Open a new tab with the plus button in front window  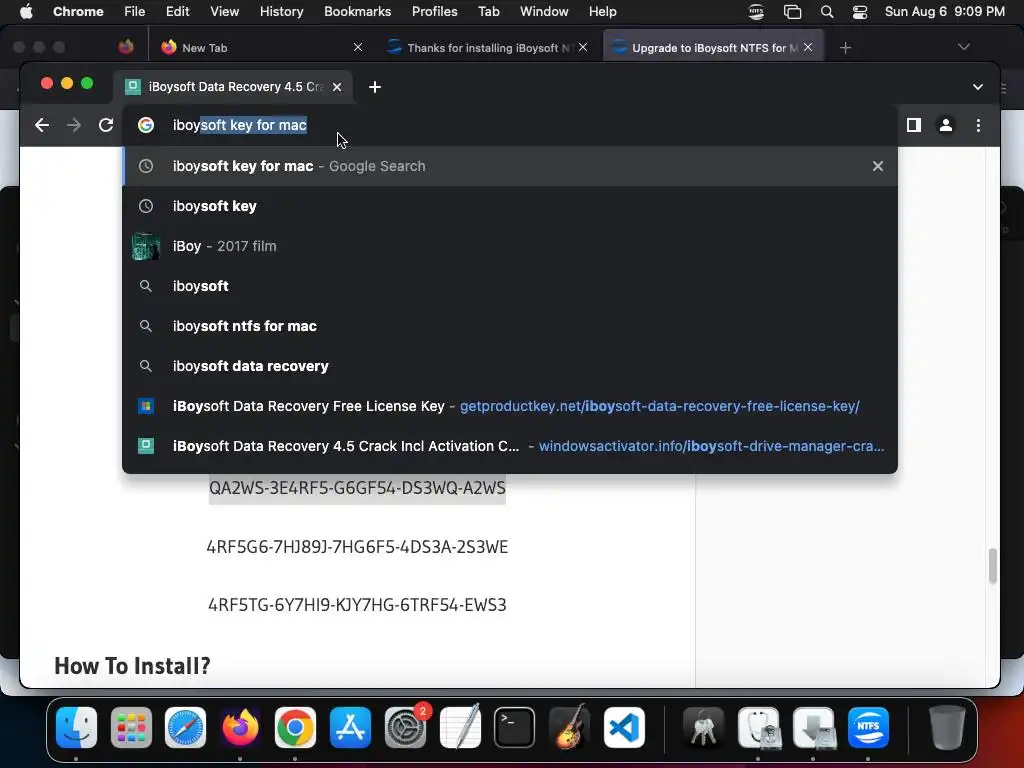tap(375, 87)
